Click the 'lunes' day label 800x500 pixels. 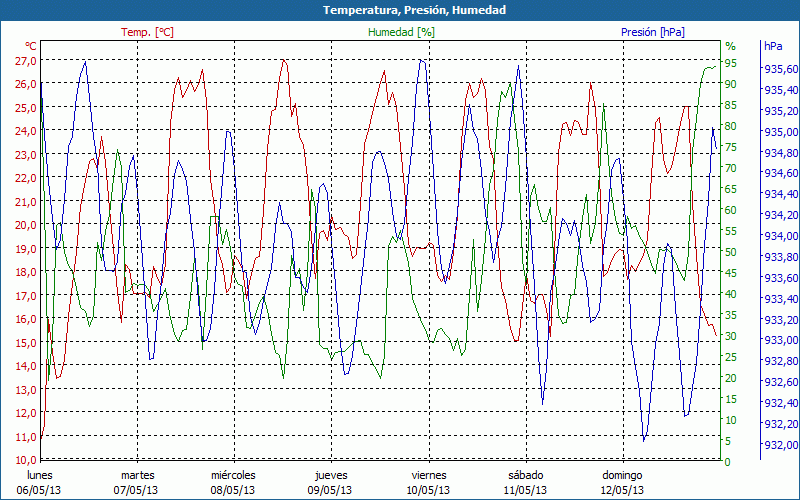coord(39,475)
